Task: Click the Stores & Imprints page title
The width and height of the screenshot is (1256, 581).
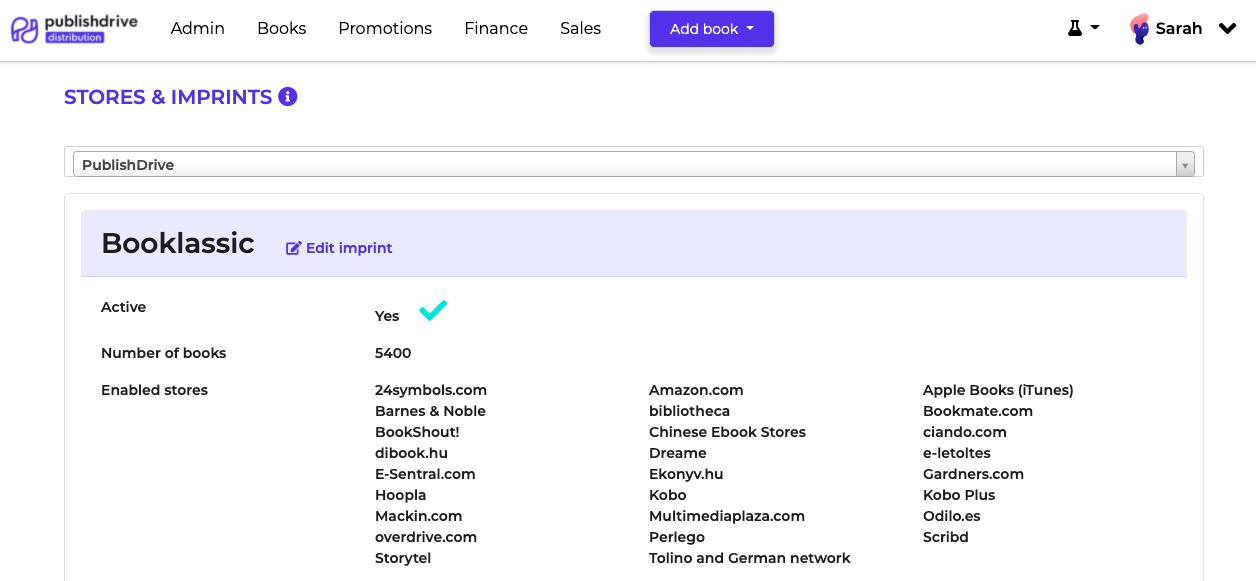Action: tap(168, 97)
